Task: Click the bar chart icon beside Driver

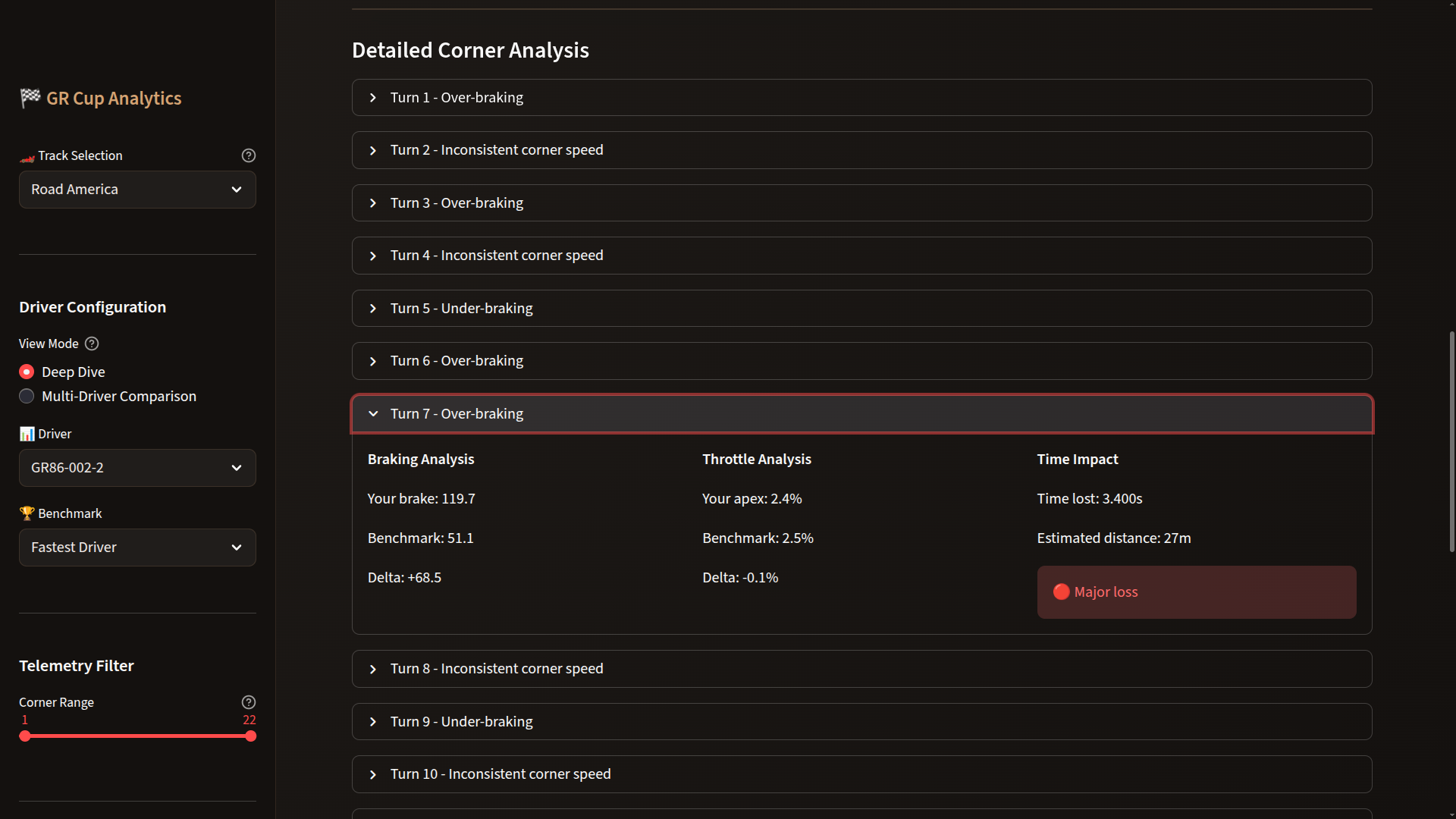Action: coord(27,434)
